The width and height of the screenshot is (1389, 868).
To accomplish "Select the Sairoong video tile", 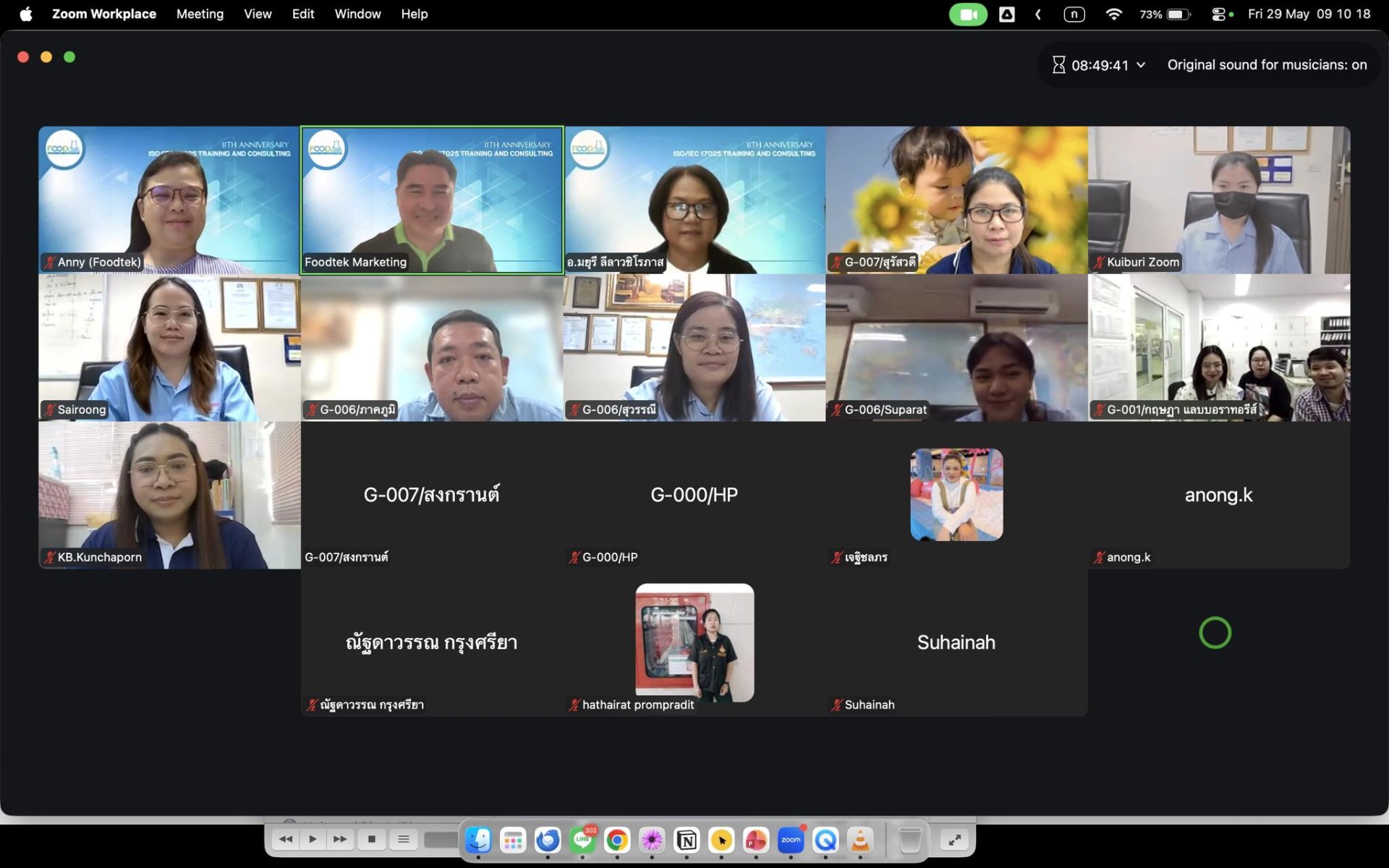I will click(x=169, y=348).
